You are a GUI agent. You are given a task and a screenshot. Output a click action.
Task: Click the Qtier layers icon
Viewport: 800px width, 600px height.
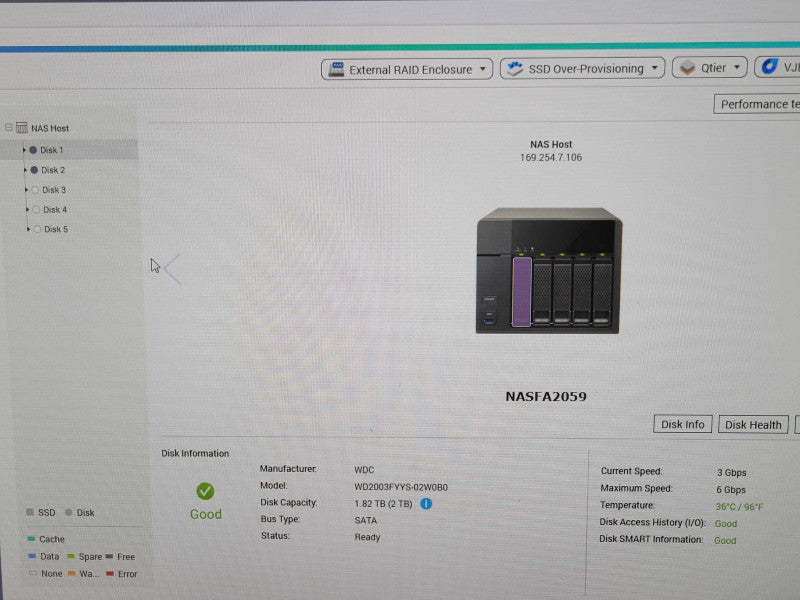(688, 67)
